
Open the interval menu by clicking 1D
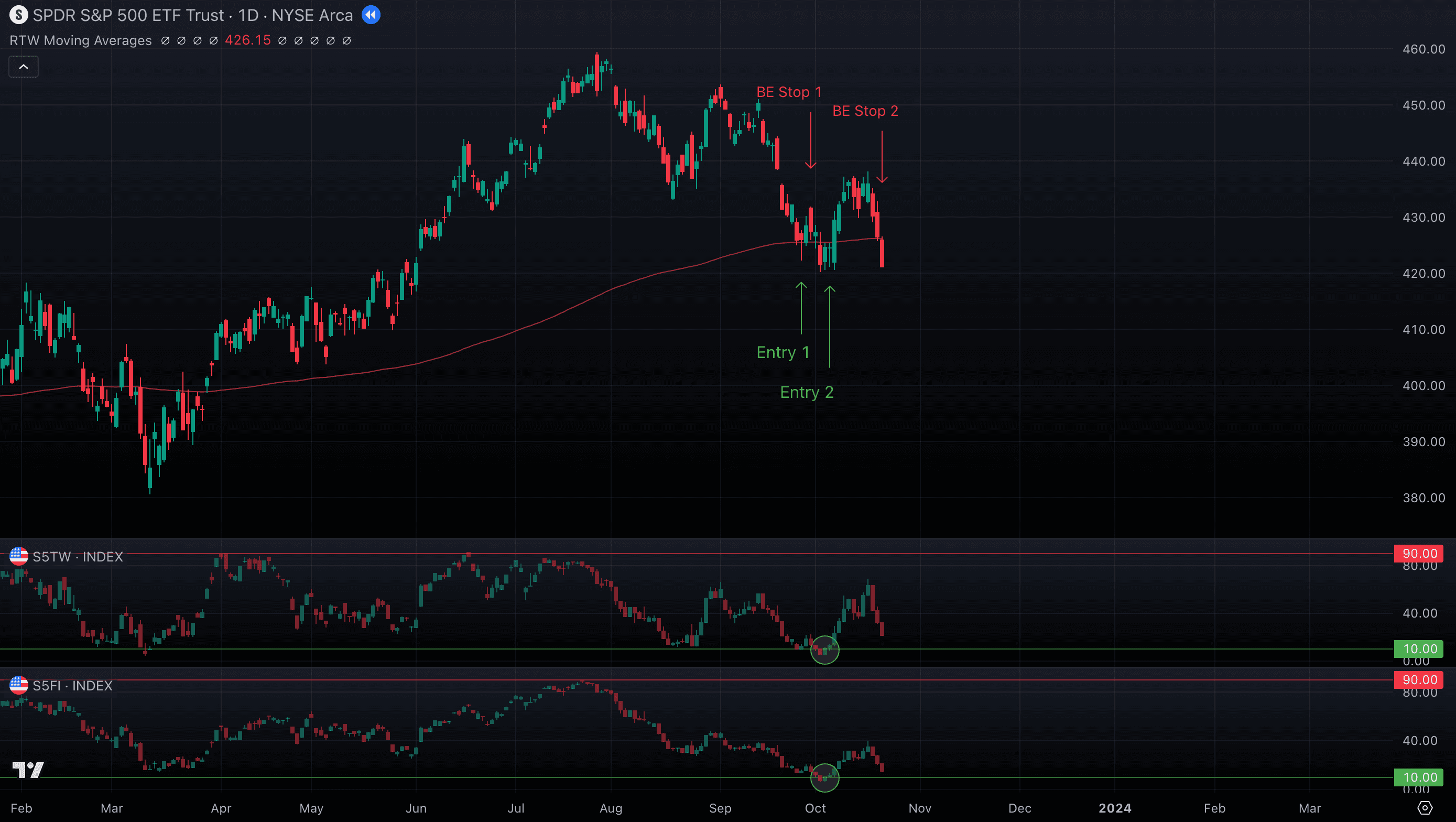click(x=249, y=15)
